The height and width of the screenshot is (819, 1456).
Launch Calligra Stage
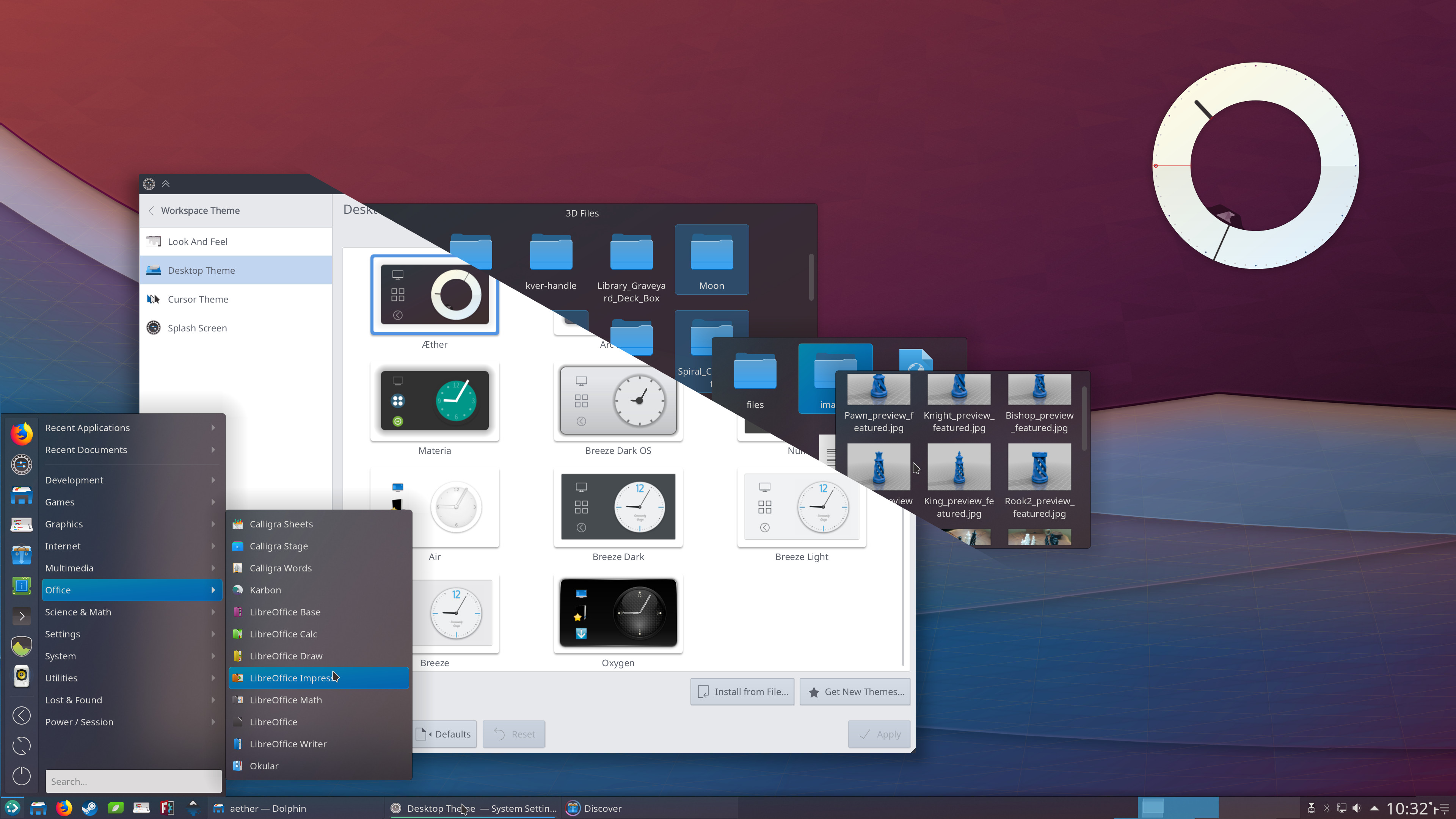coord(318,546)
